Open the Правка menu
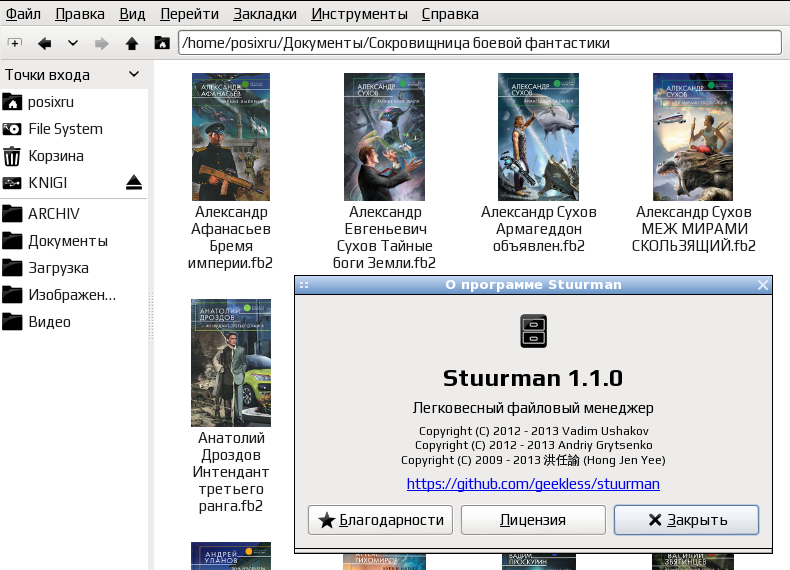This screenshot has height=570, width=790. 80,14
